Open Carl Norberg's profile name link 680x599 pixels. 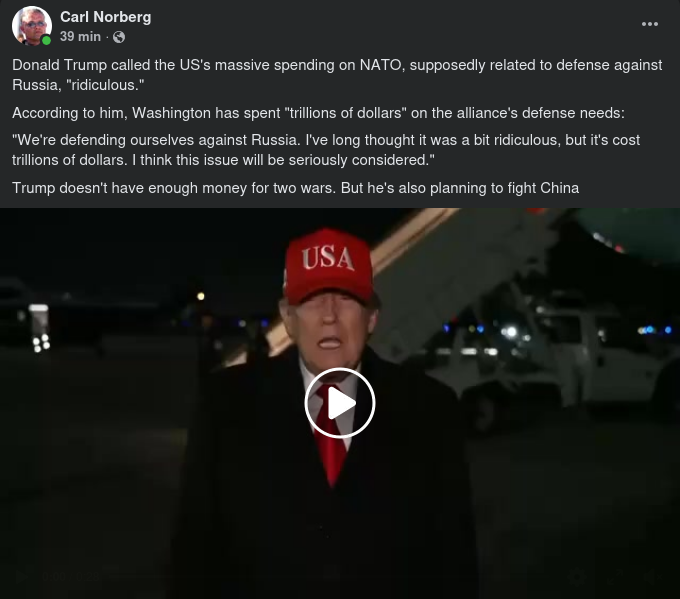pos(105,17)
